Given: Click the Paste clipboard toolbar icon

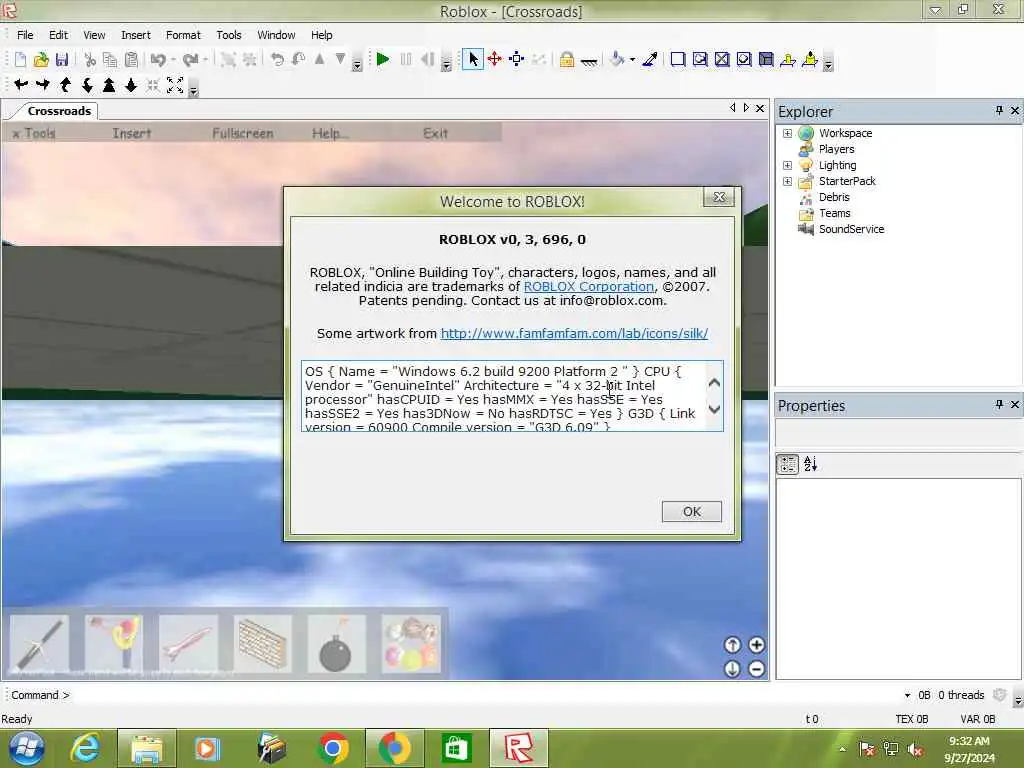Looking at the screenshot, I should 131,59.
